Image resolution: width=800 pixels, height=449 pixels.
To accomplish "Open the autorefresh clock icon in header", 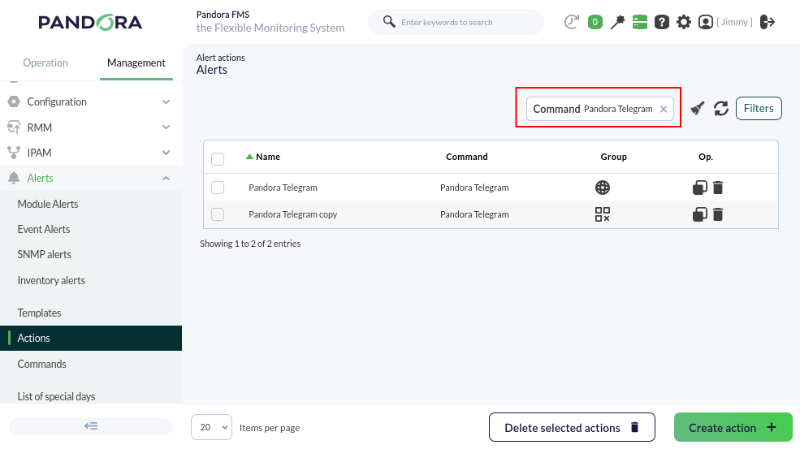I will pyautogui.click(x=571, y=22).
